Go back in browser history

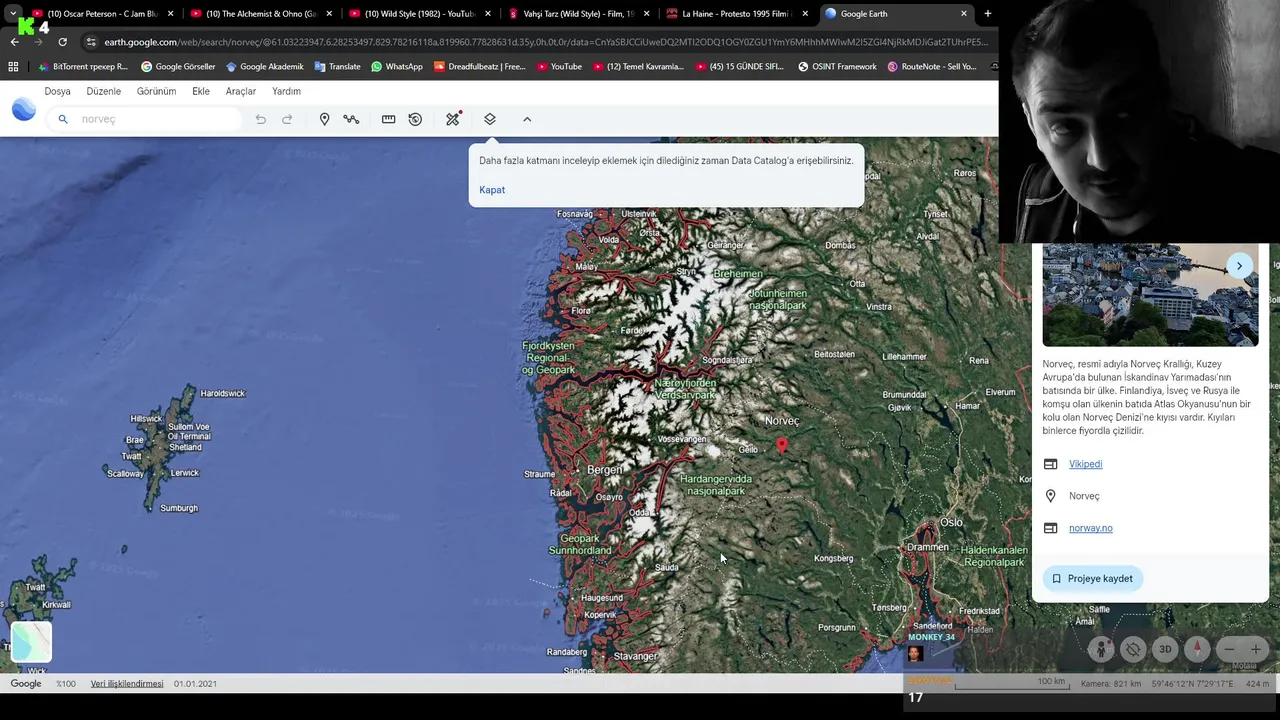[x=14, y=42]
